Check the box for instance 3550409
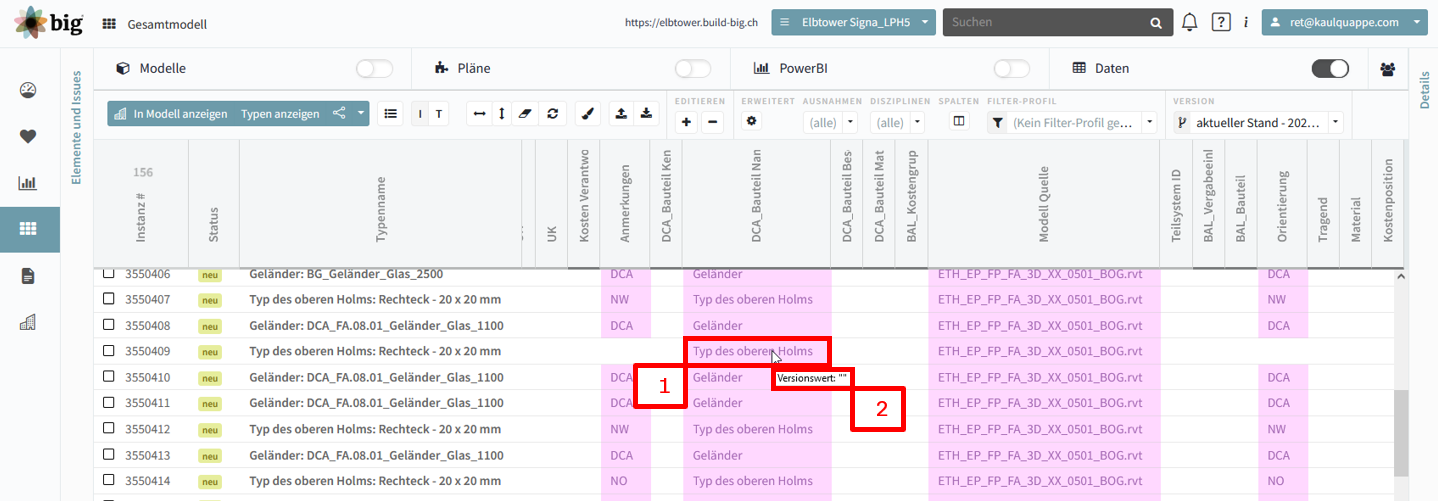 click(x=109, y=351)
